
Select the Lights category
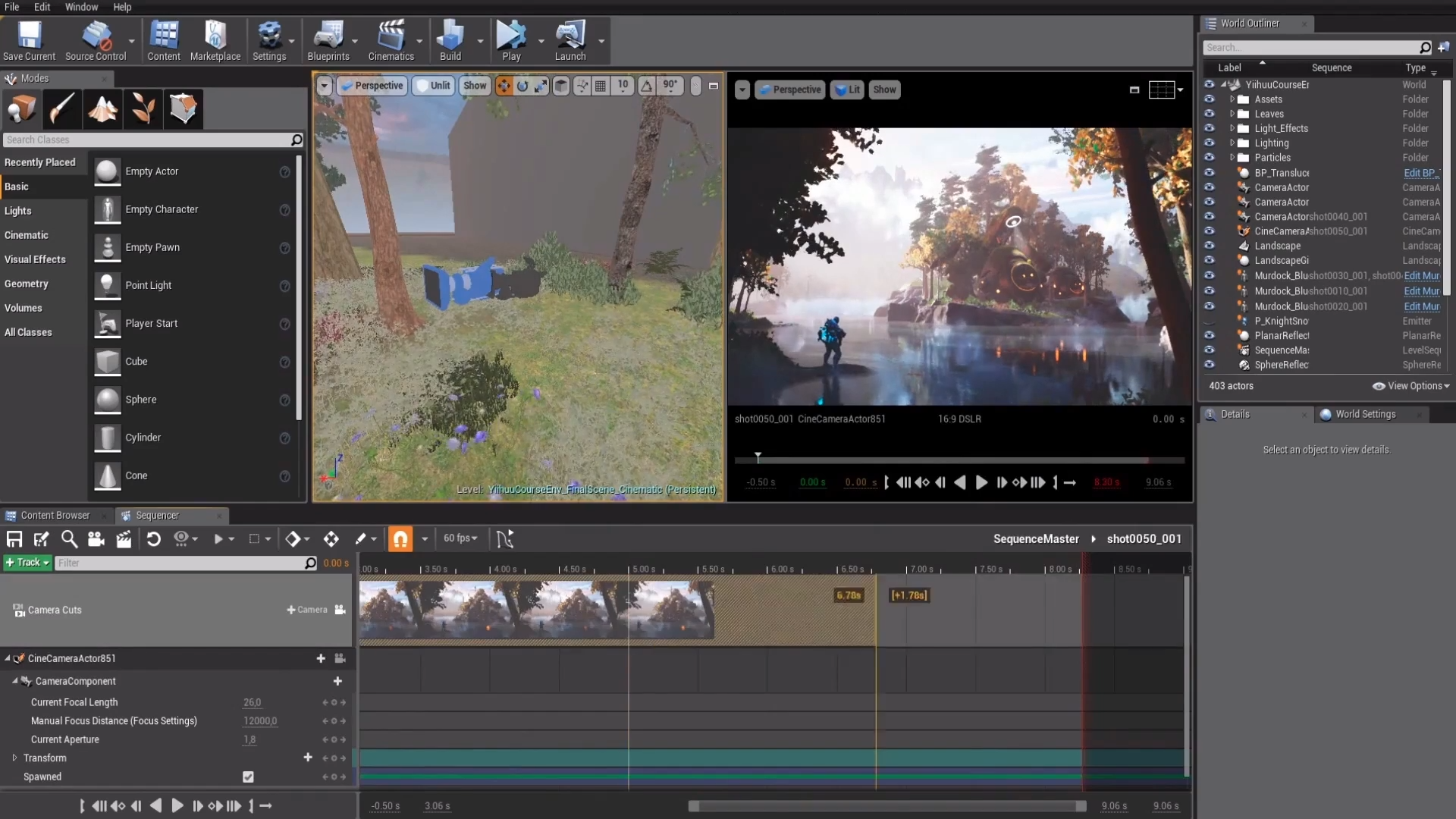[18, 211]
